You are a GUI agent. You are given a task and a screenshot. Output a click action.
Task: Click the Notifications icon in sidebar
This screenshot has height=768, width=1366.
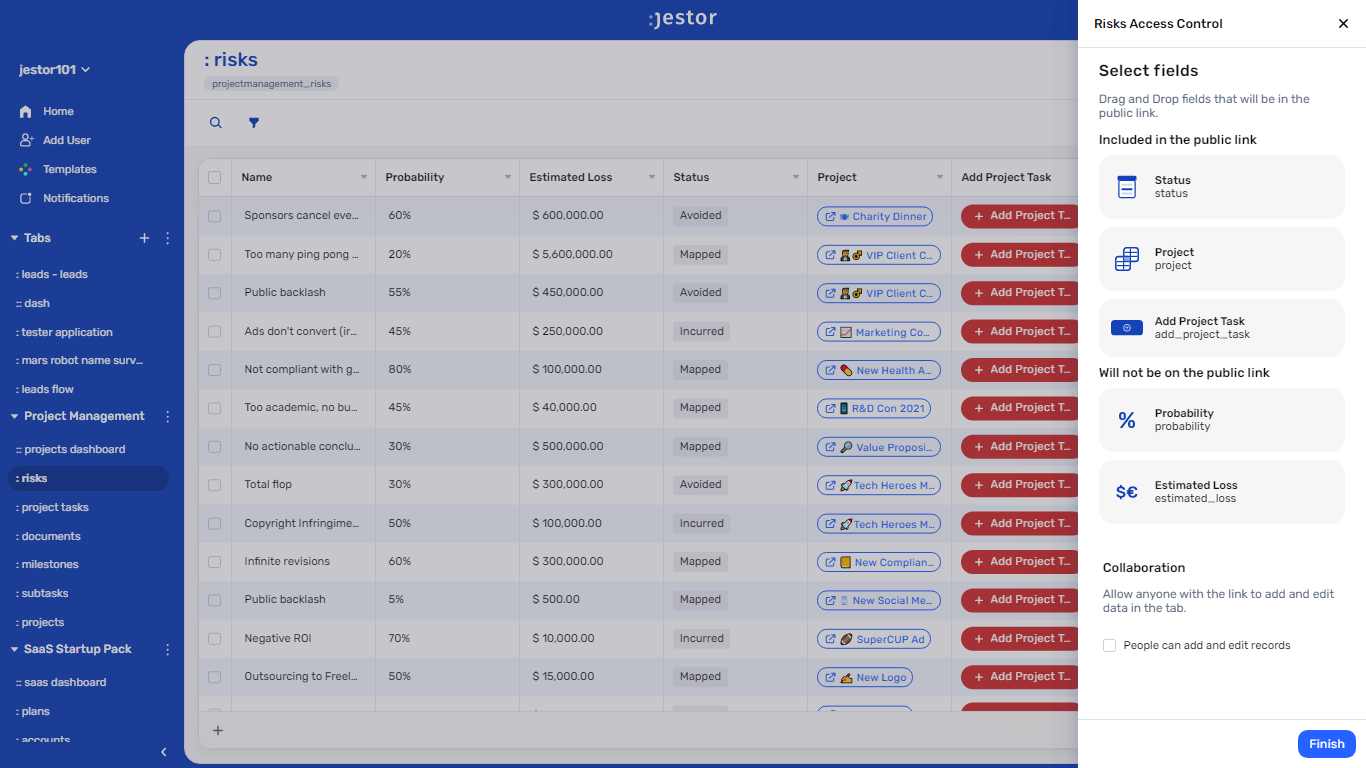(x=26, y=198)
